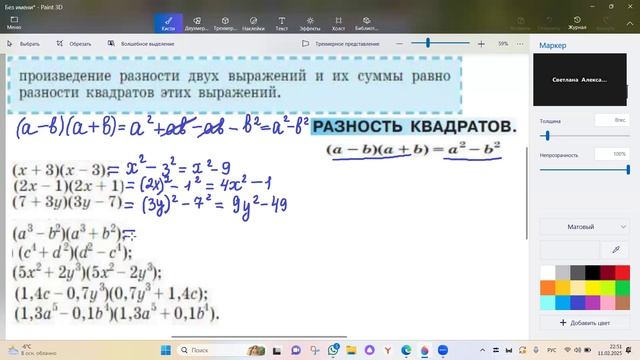
Task: Toggle Трехмерное представление 3D view
Action: [x=340, y=44]
